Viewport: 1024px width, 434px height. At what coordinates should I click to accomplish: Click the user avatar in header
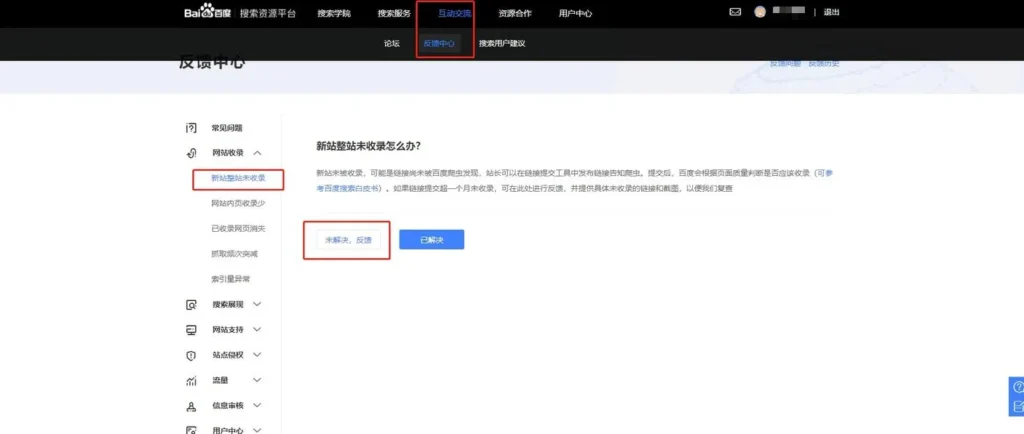(761, 13)
